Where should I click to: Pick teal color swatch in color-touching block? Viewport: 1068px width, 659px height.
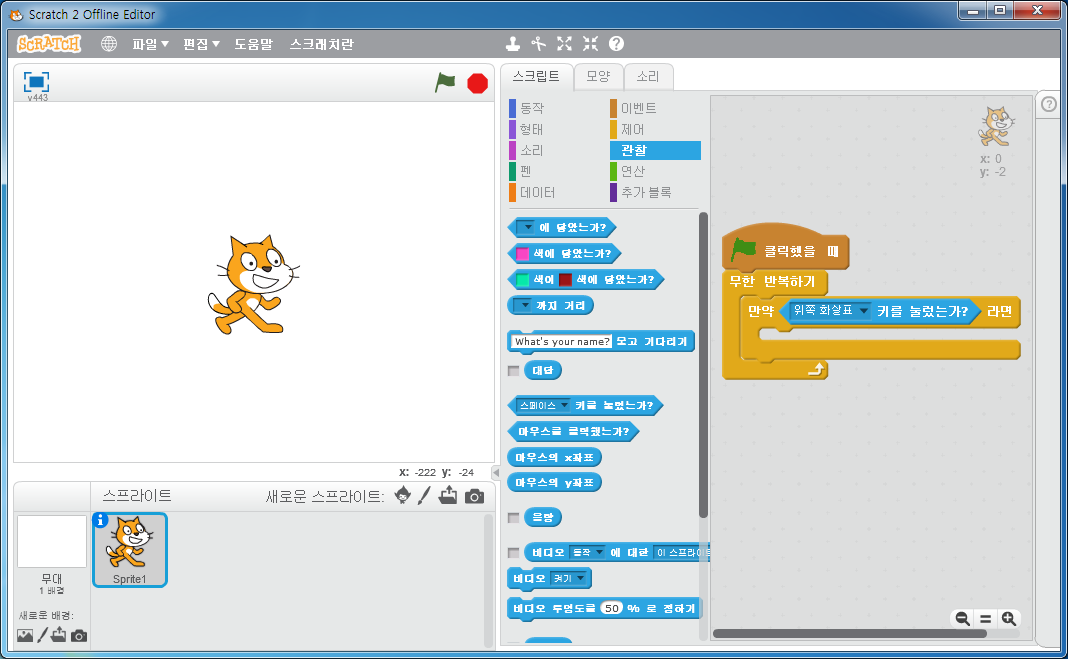[x=522, y=280]
